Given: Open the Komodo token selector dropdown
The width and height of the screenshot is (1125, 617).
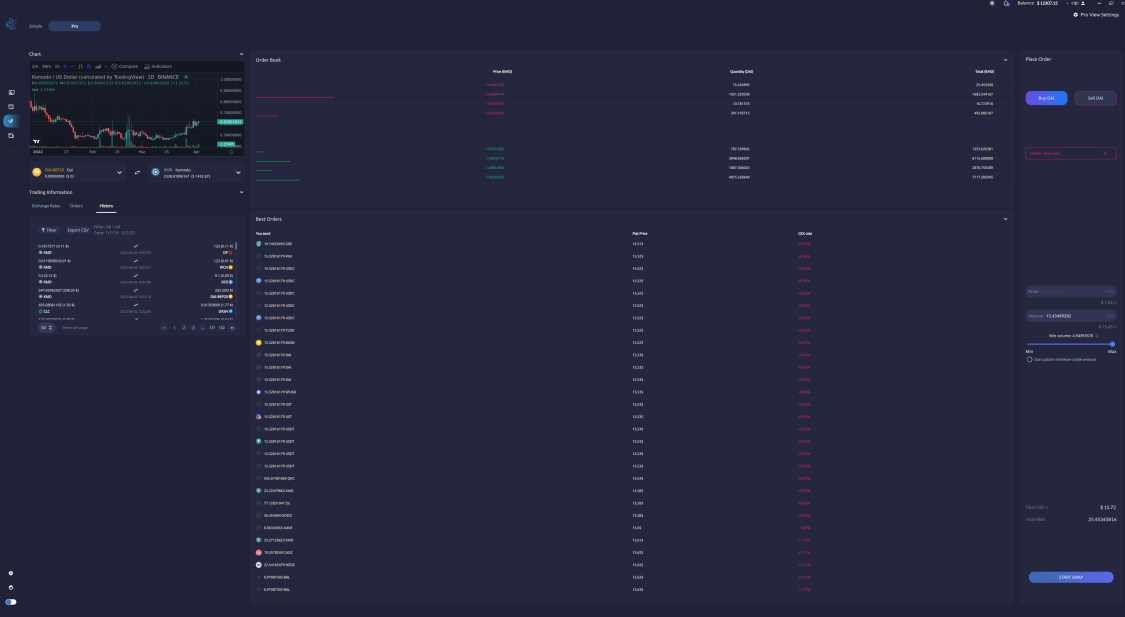Looking at the screenshot, I should [238, 173].
